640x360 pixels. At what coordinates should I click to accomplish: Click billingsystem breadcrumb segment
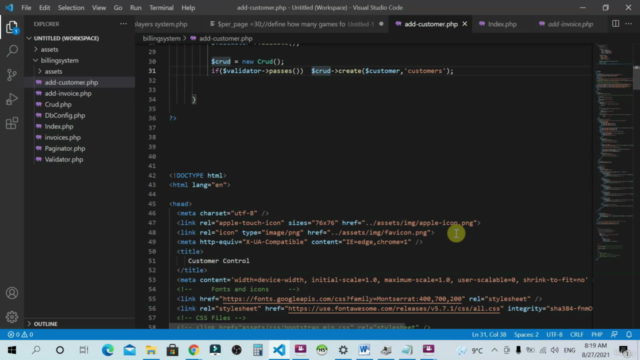pos(162,38)
